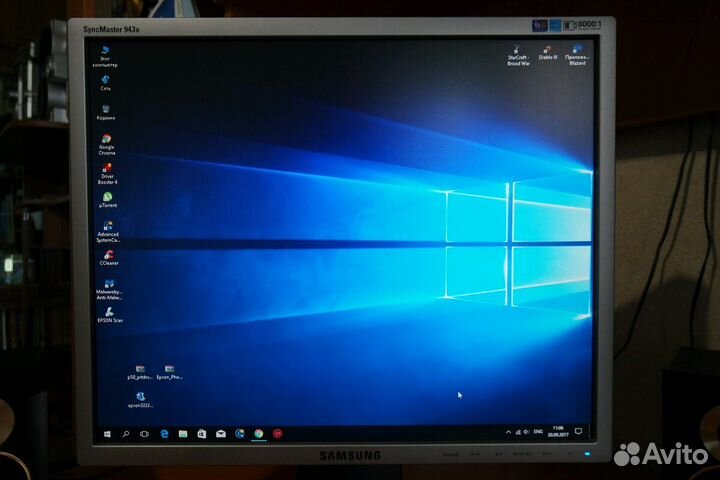The width and height of the screenshot is (720, 480).
Task: Click the Blizzard app desktop shortcut
Action: pyautogui.click(x=577, y=48)
